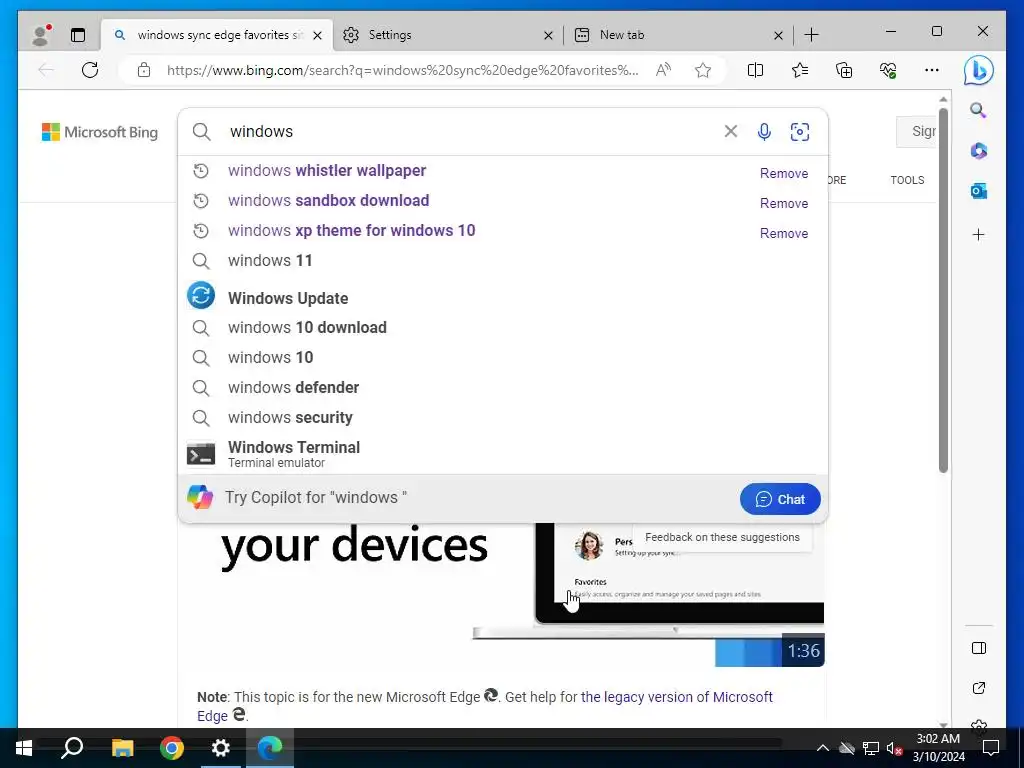Screen dimensions: 1024x768
Task: Click the browser address bar URL
Action: coord(402,70)
